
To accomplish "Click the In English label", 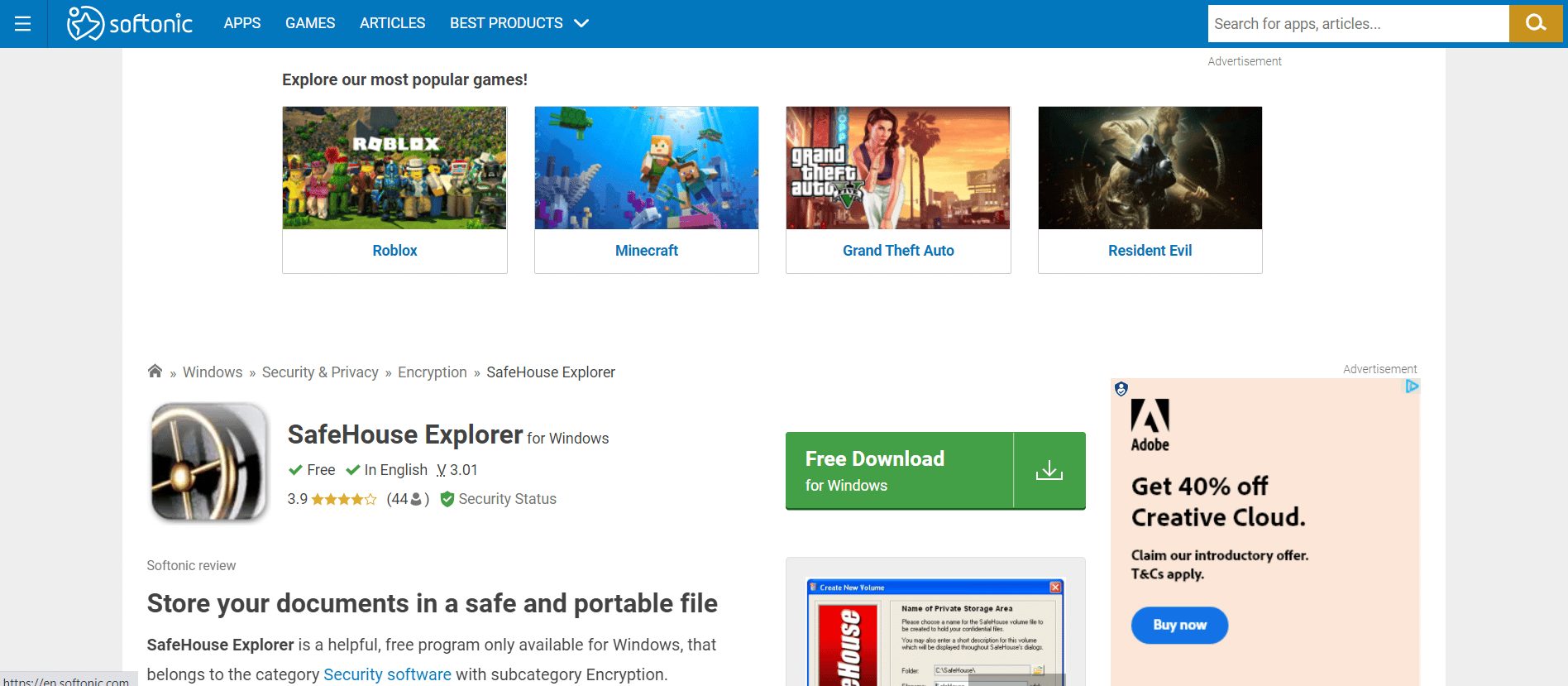I will coord(396,470).
